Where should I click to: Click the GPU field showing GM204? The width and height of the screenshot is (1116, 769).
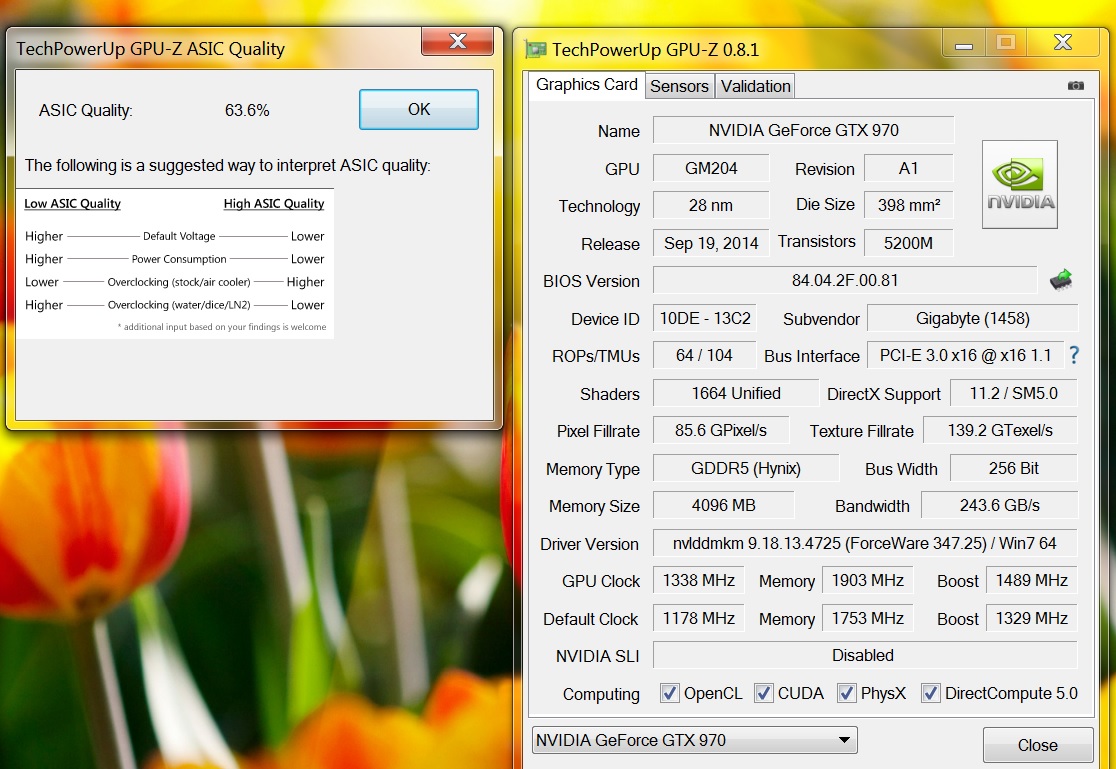[x=711, y=169]
